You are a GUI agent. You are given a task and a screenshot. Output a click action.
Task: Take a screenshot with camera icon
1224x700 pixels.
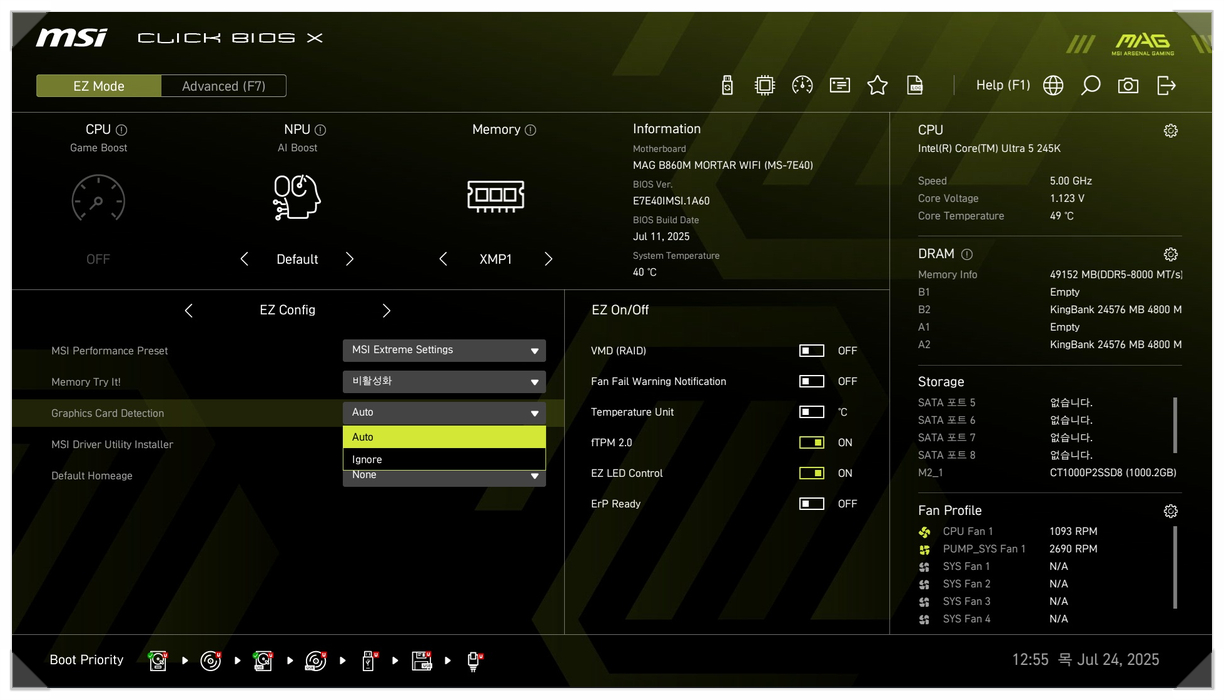coord(1128,86)
